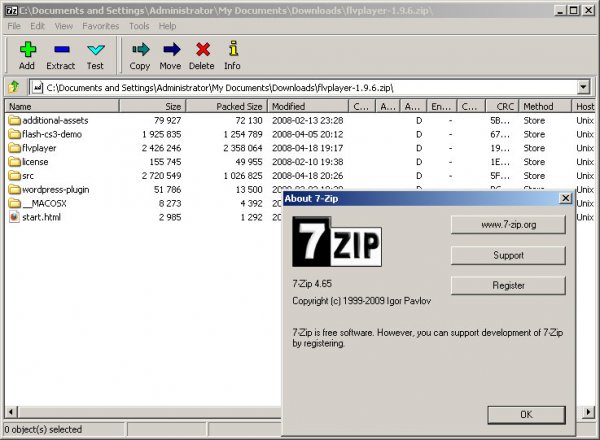
Task: Click the flvplayer folder icon
Action: tap(14, 148)
